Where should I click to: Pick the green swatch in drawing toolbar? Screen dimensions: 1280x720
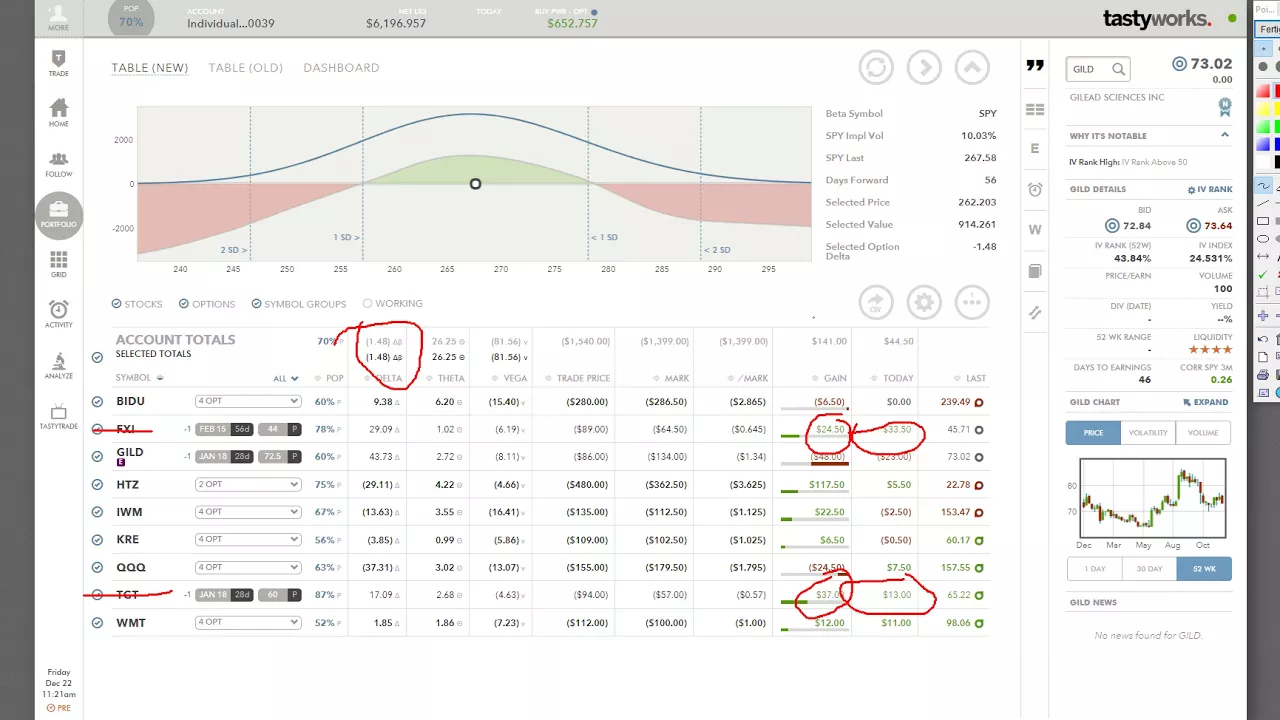(1265, 126)
